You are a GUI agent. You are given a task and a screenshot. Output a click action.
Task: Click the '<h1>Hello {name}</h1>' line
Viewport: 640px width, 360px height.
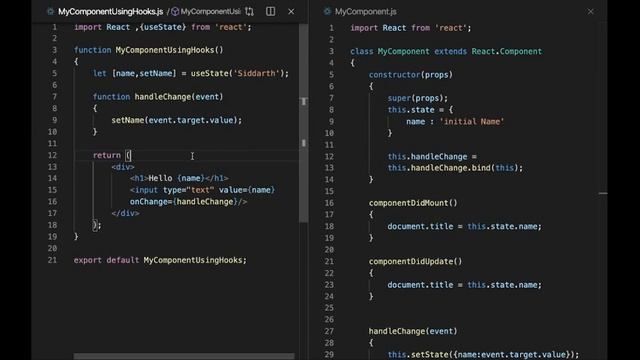179,178
